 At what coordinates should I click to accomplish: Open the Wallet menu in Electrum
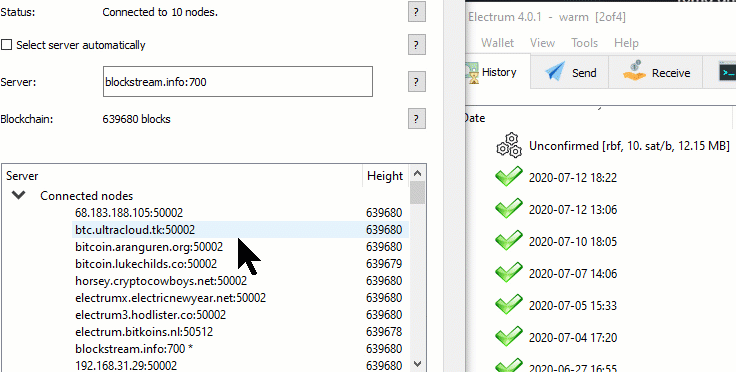[x=497, y=43]
